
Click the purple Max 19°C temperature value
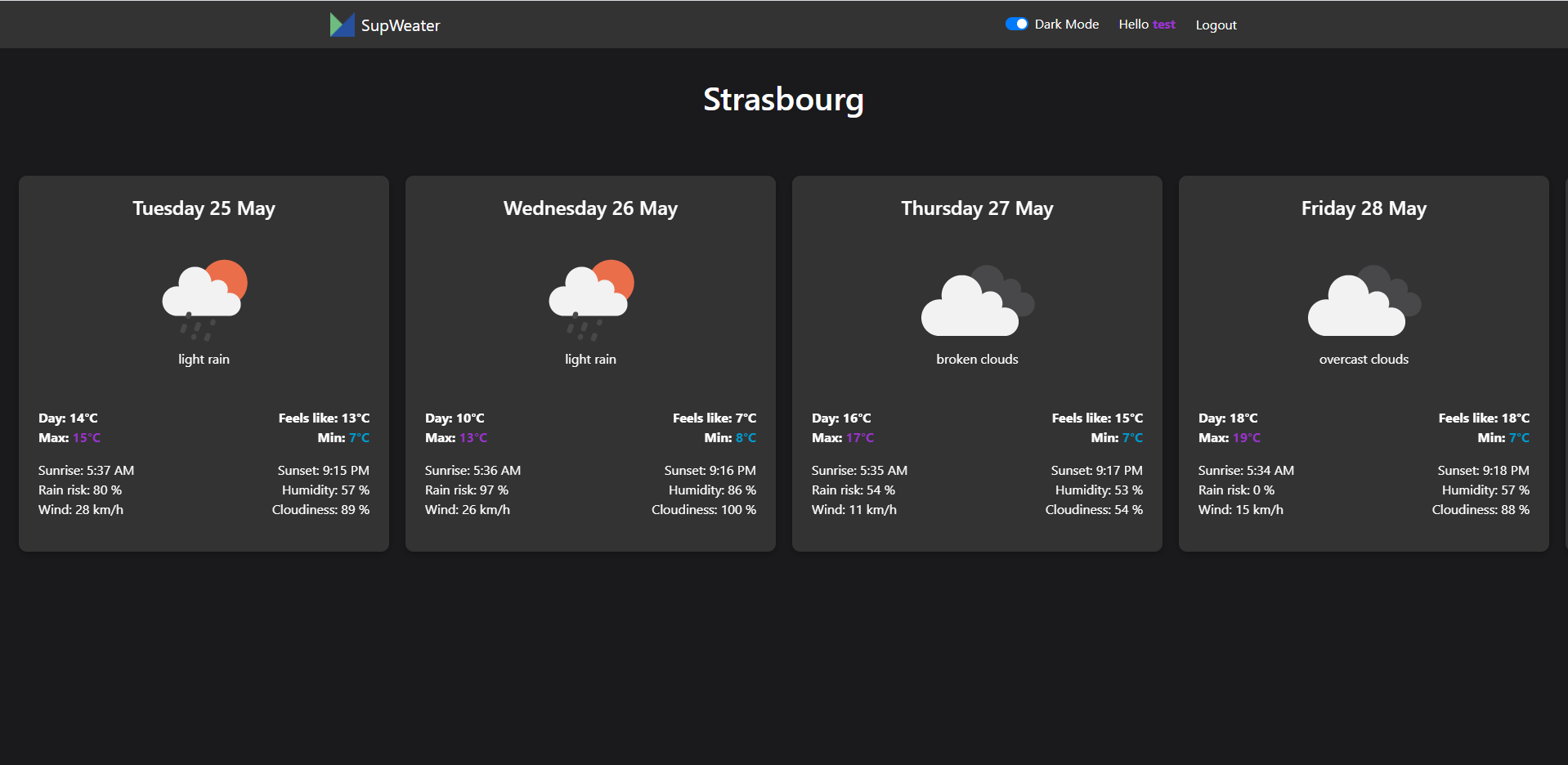(1248, 437)
